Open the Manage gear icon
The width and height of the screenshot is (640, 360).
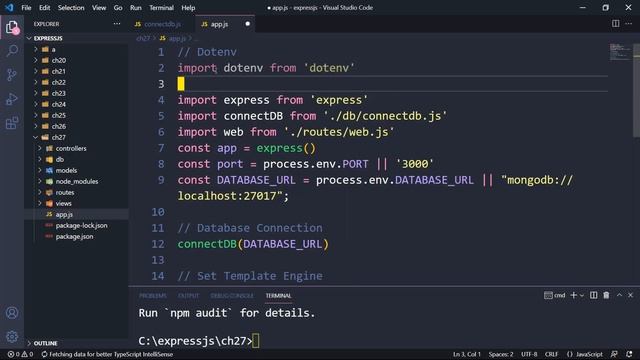tap(12, 336)
